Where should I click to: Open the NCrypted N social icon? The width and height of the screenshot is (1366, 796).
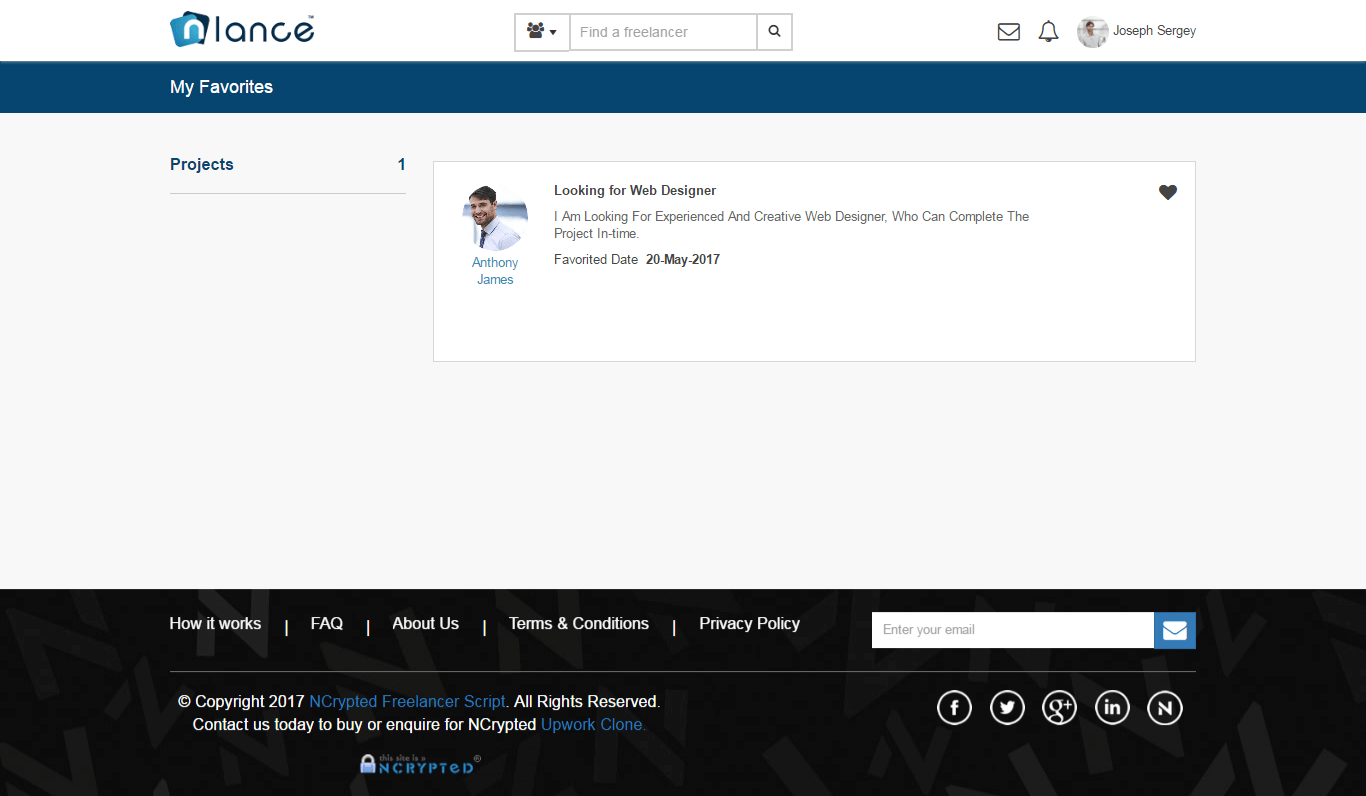[x=1165, y=709]
